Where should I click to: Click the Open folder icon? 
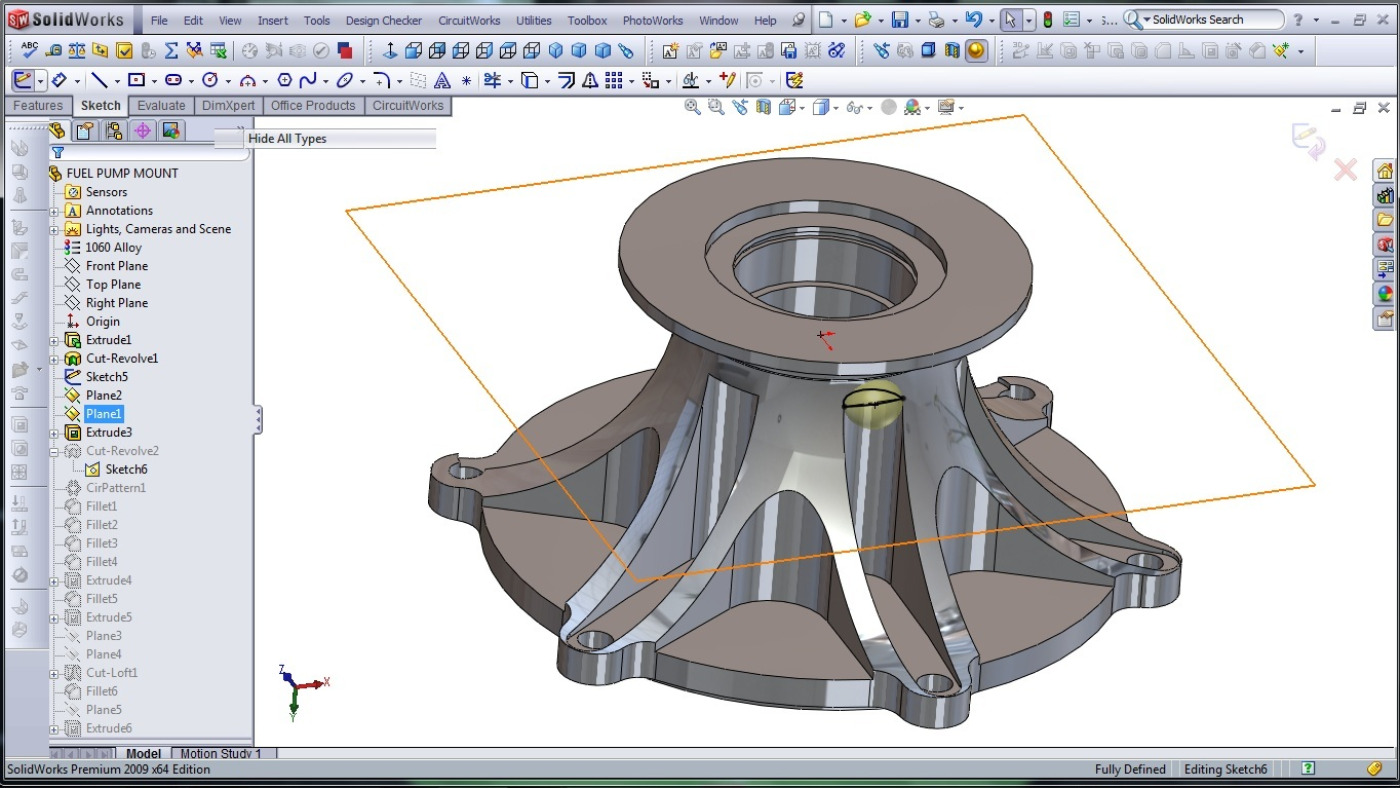pos(862,20)
